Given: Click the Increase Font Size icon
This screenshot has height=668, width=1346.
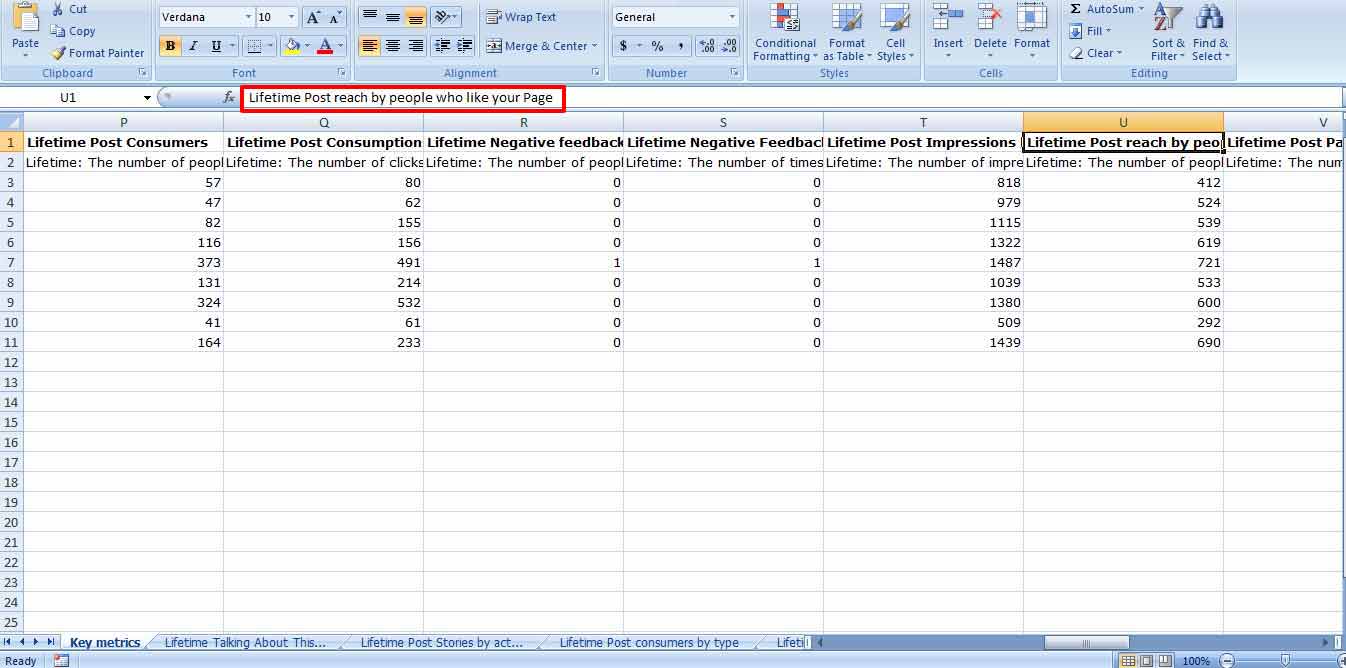Looking at the screenshot, I should [314, 17].
